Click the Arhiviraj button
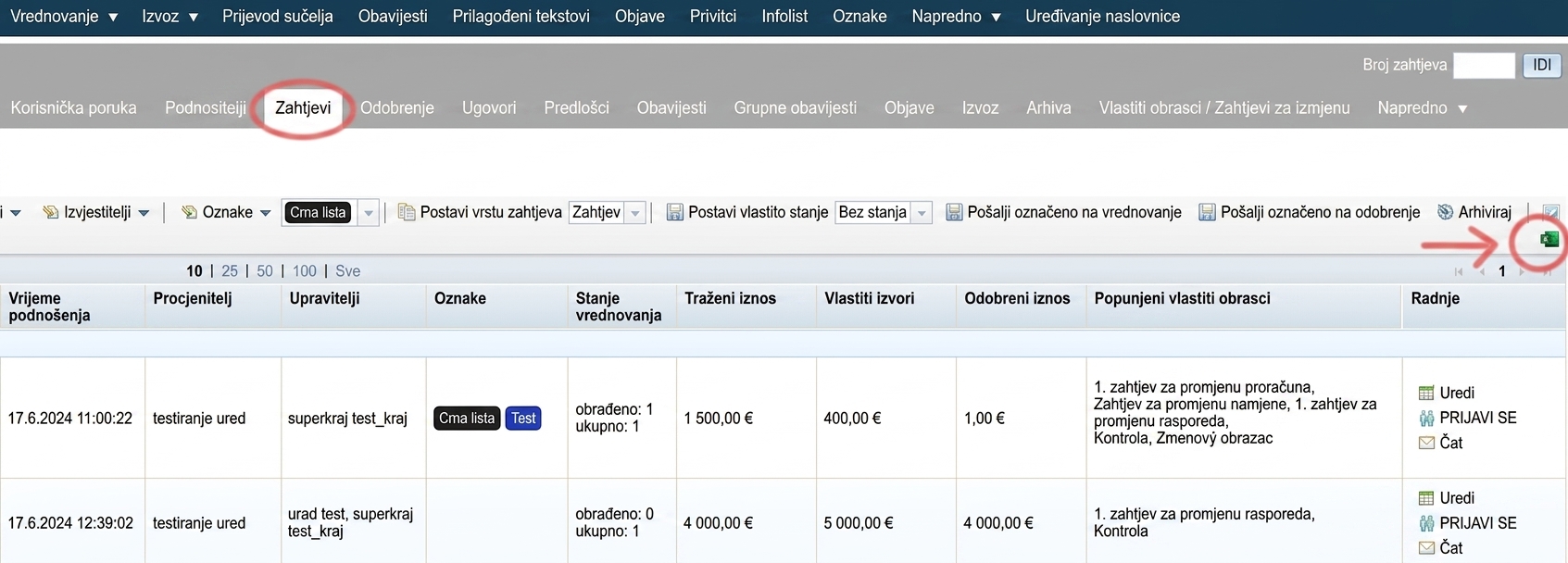This screenshot has height=563, width=1568. (x=1485, y=212)
